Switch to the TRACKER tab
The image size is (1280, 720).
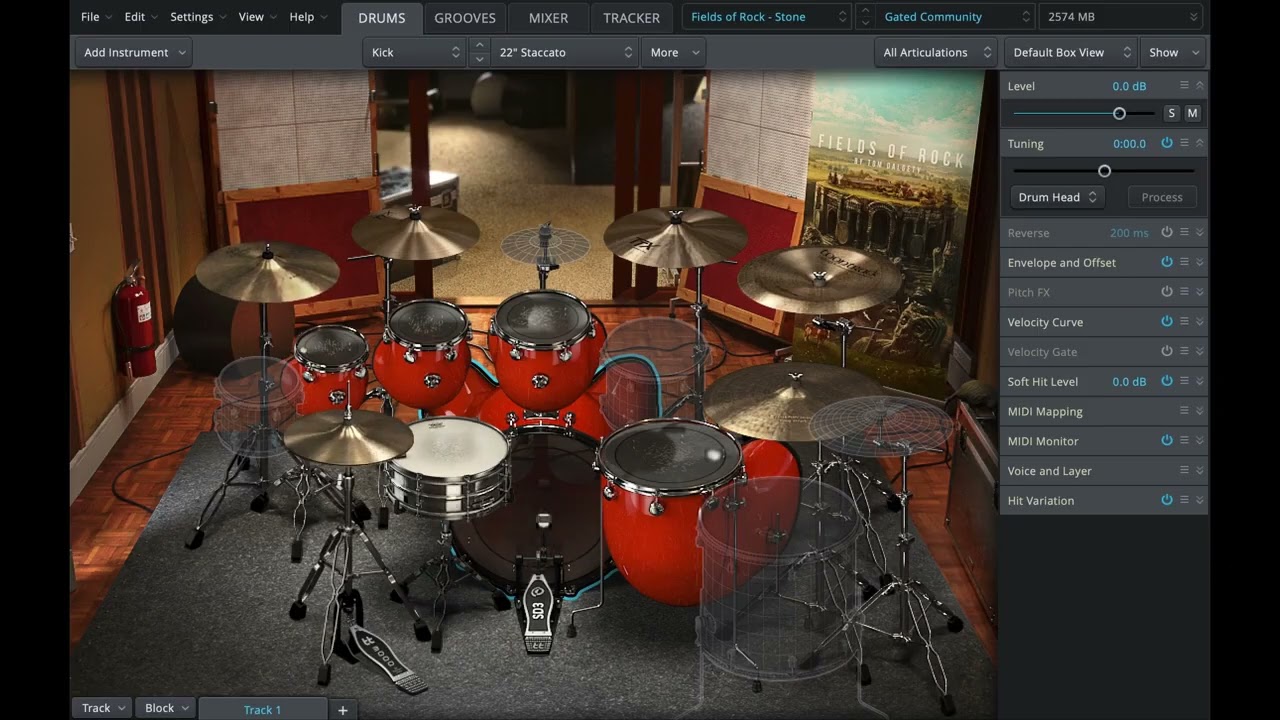pyautogui.click(x=632, y=18)
